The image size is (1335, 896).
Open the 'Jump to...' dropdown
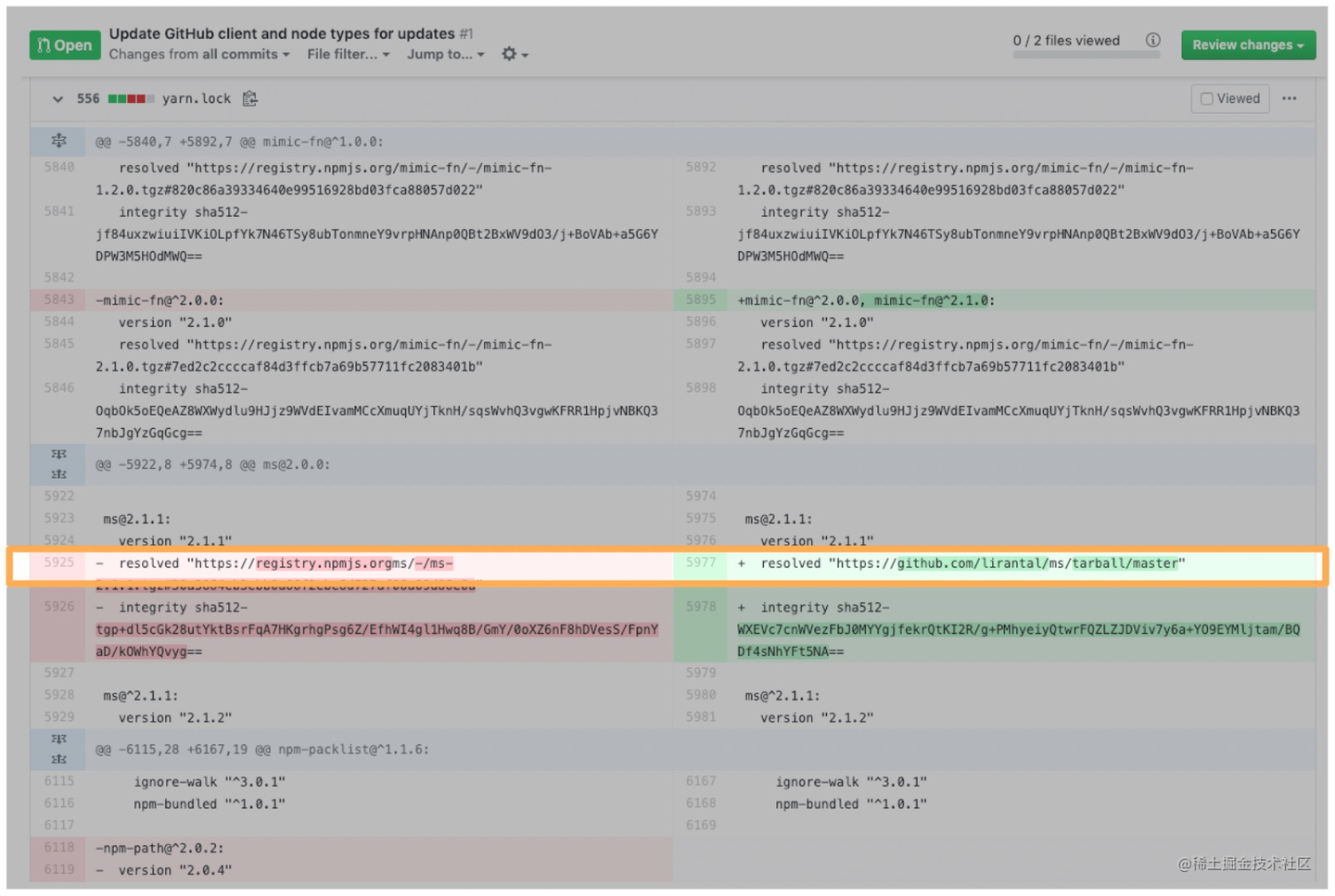[x=446, y=55]
